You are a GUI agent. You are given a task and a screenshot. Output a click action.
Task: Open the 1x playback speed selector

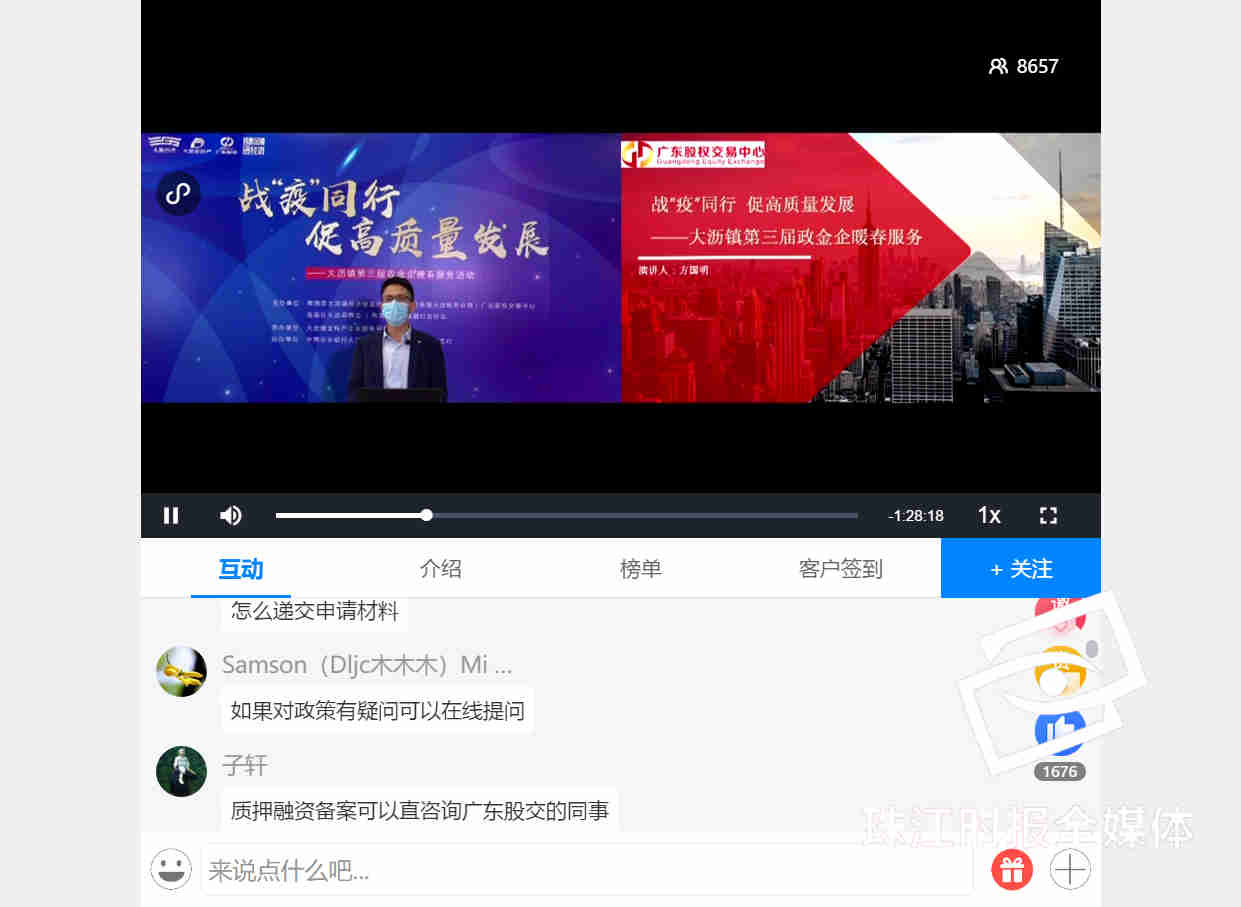pyautogui.click(x=989, y=515)
